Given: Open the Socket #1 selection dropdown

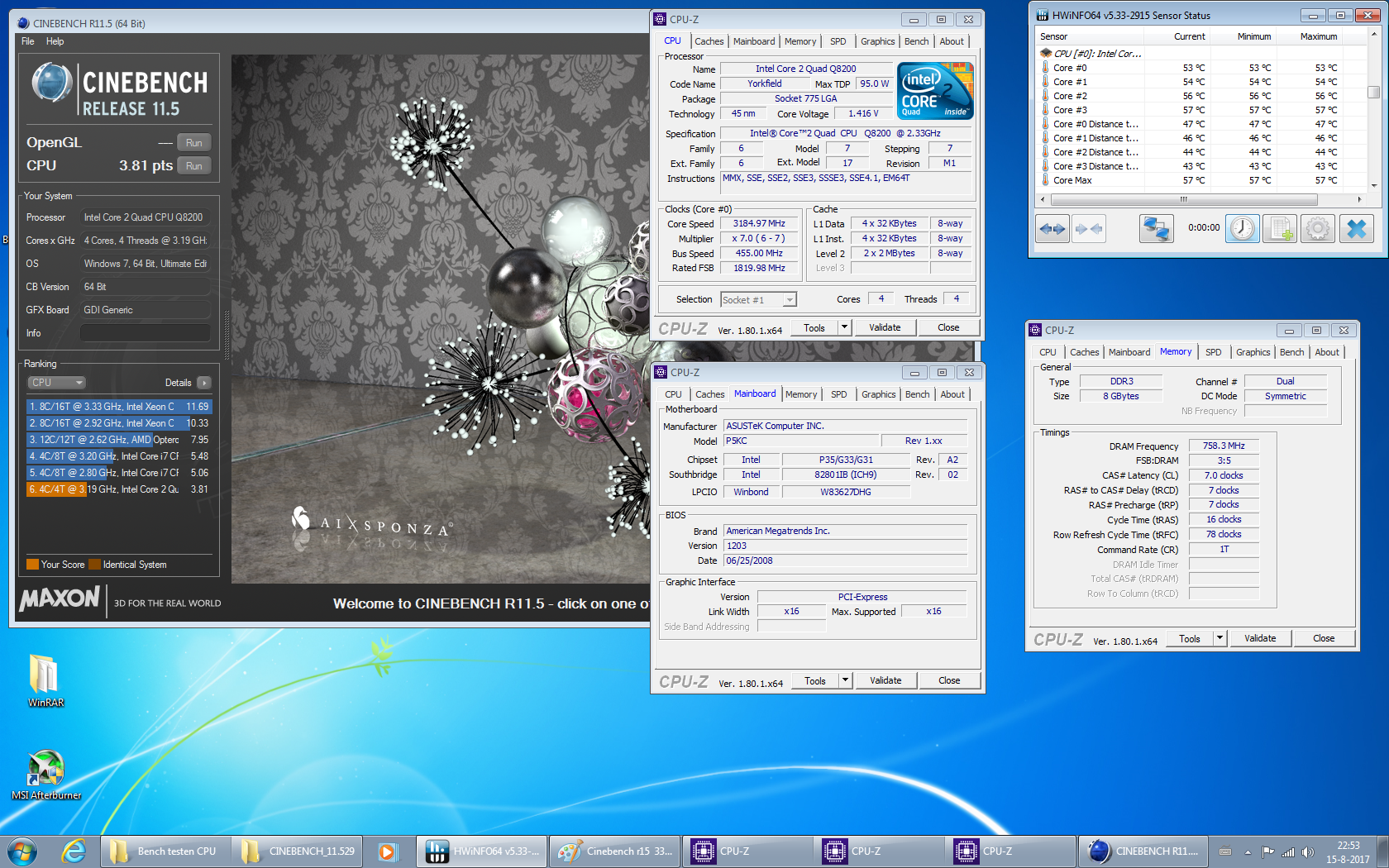Looking at the screenshot, I should (x=758, y=300).
